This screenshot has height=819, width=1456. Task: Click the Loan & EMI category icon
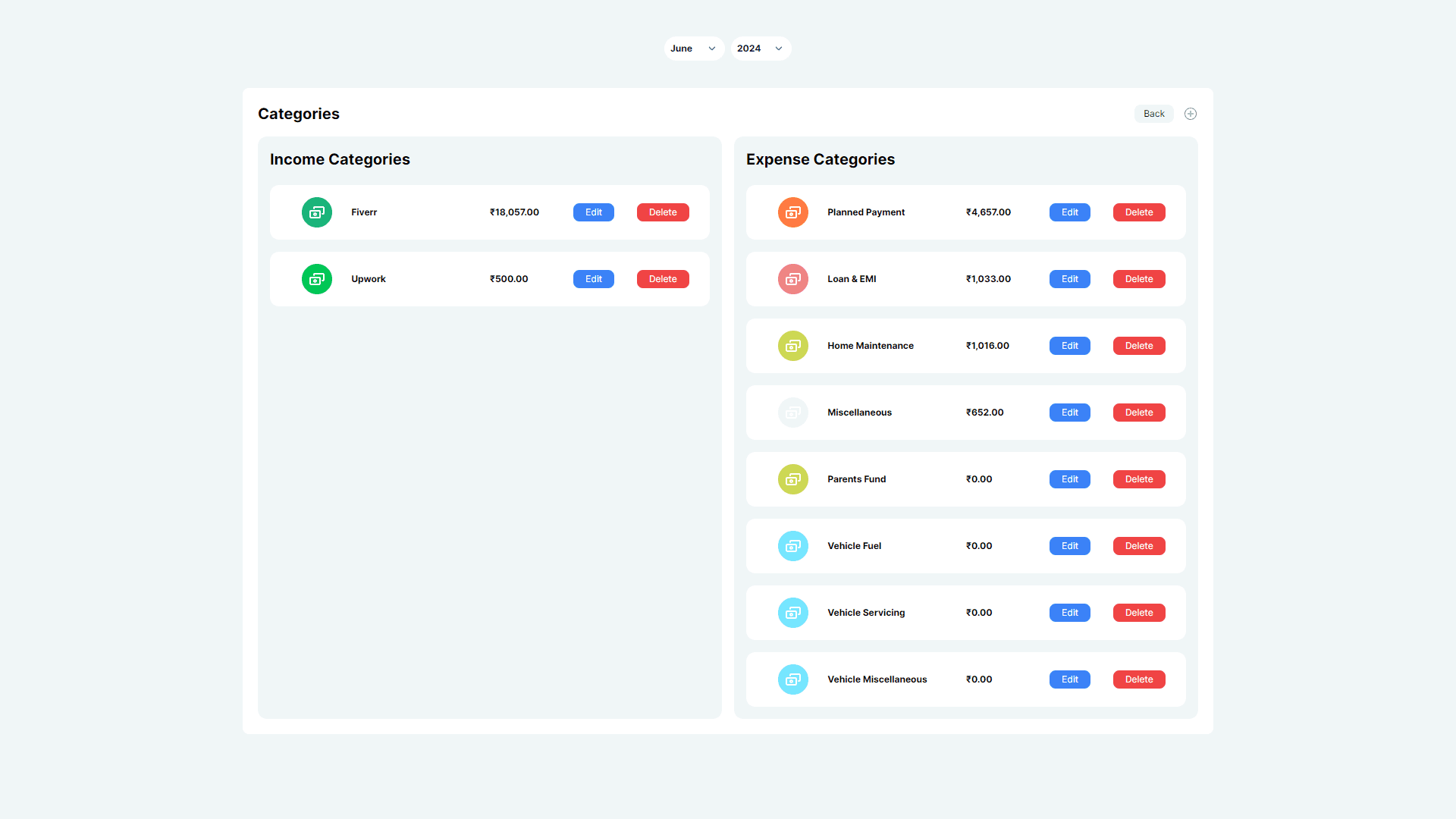(x=792, y=278)
